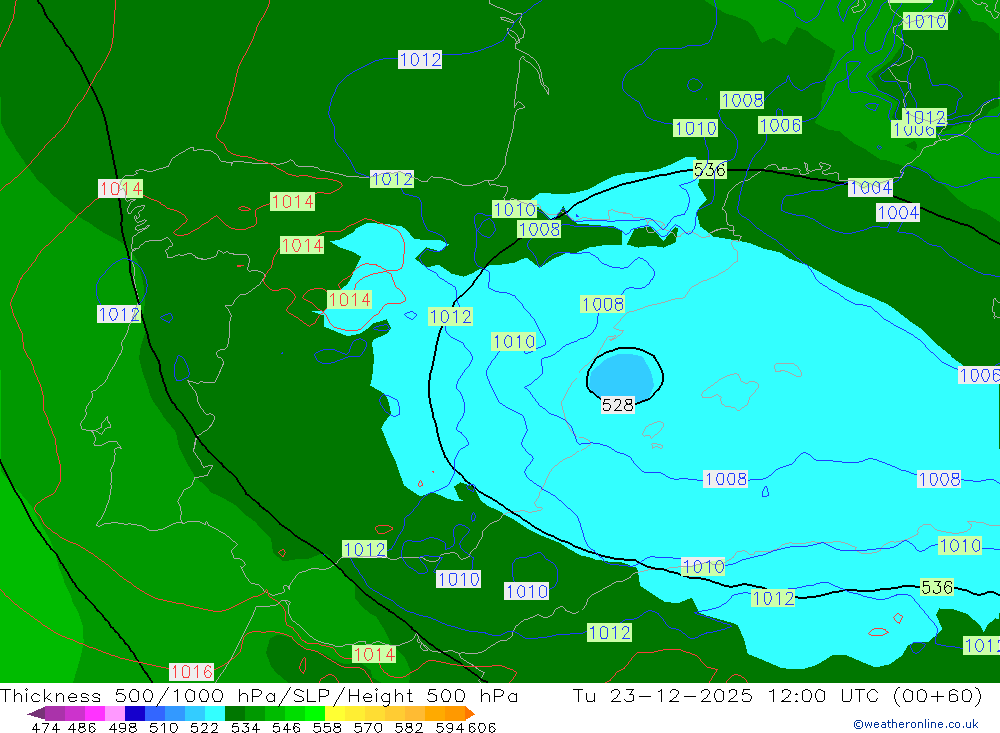Select the 'Tu 23-12-2025 12:00 UTC (00+60)' timestamp
The height and width of the screenshot is (733, 1000).
click(777, 695)
